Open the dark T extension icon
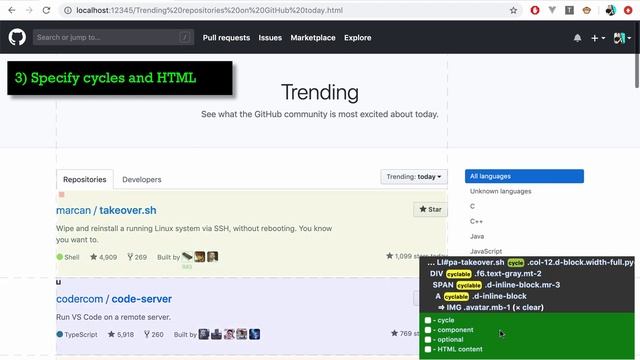640x360 pixels. (569, 10)
